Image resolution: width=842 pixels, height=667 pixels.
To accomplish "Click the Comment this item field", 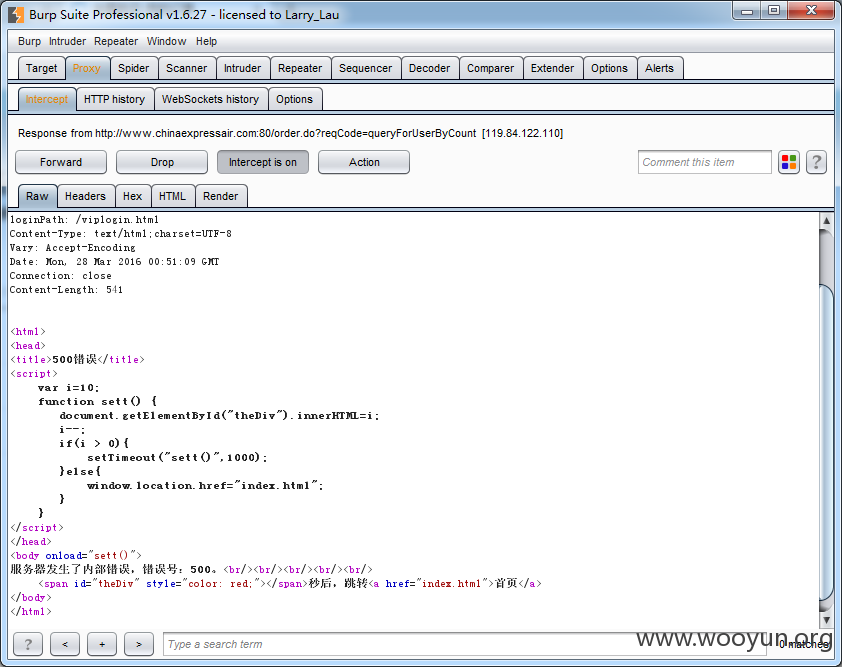I will [705, 162].
